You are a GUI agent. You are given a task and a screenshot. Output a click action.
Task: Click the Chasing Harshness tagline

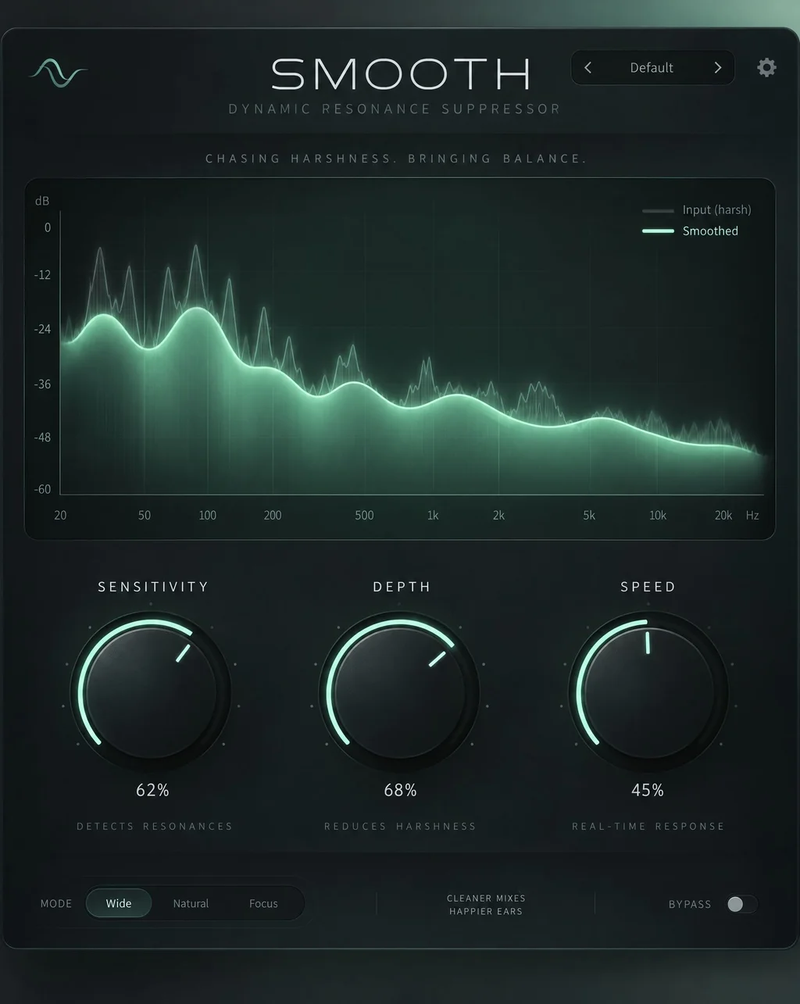pyautogui.click(x=396, y=158)
